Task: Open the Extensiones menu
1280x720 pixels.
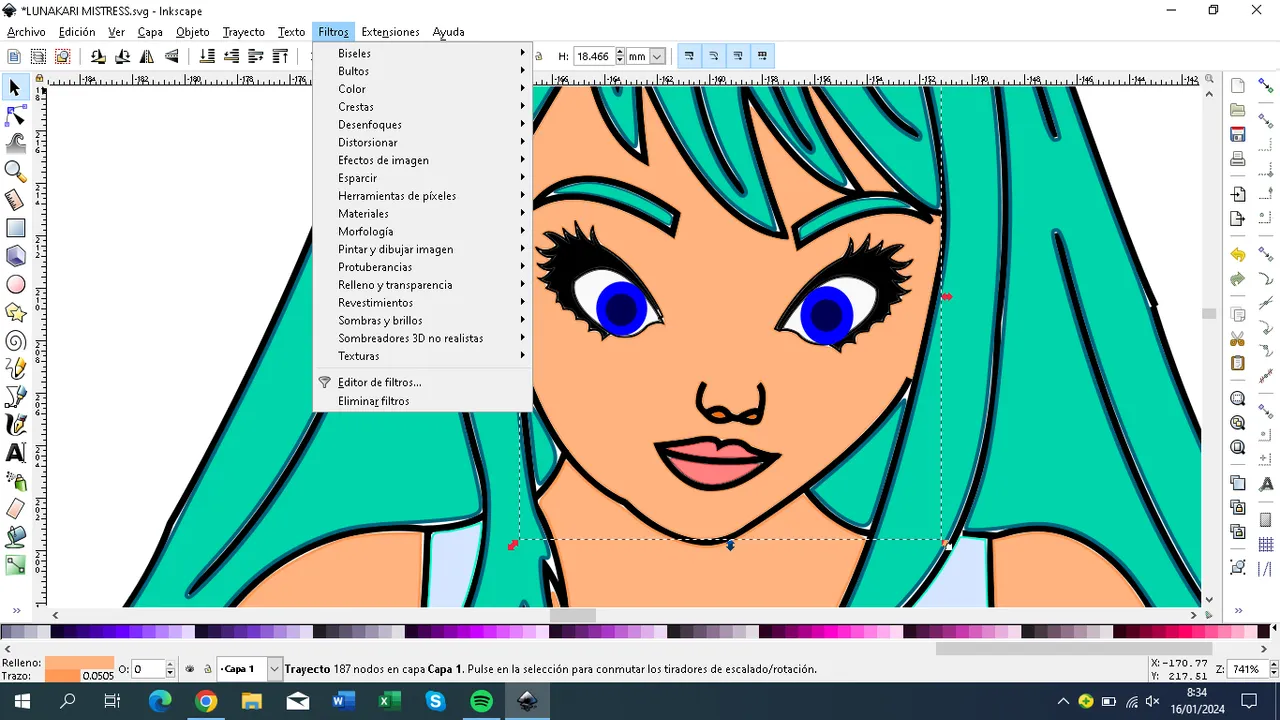Action: (390, 32)
